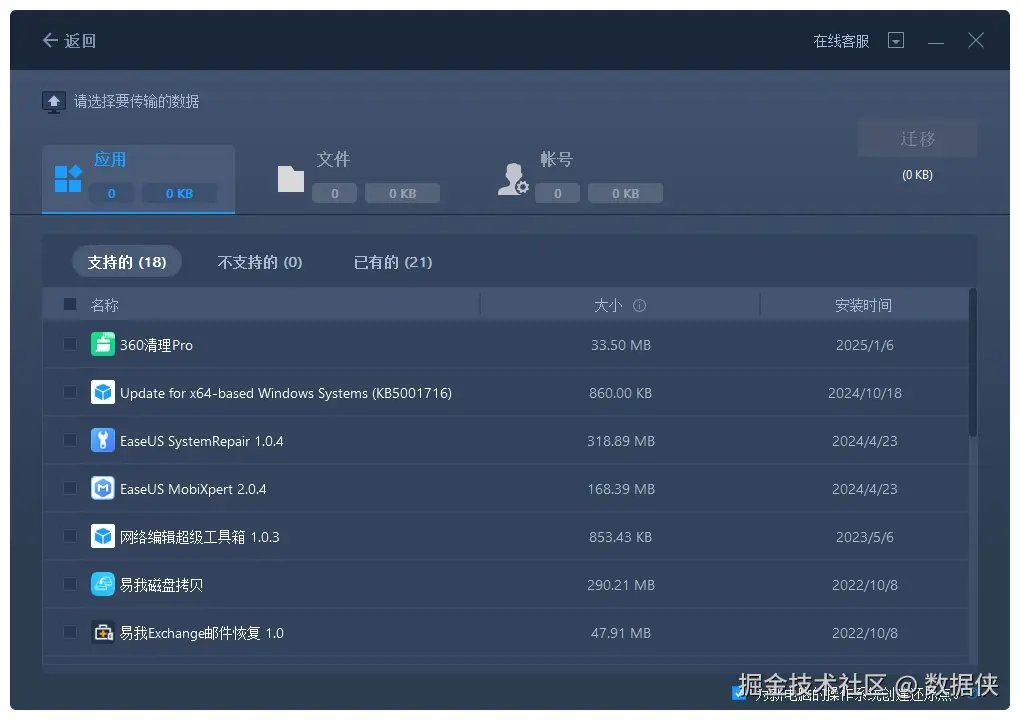This screenshot has width=1020, height=720.
Task: Click the blue apps grid icon
Action: 68,179
